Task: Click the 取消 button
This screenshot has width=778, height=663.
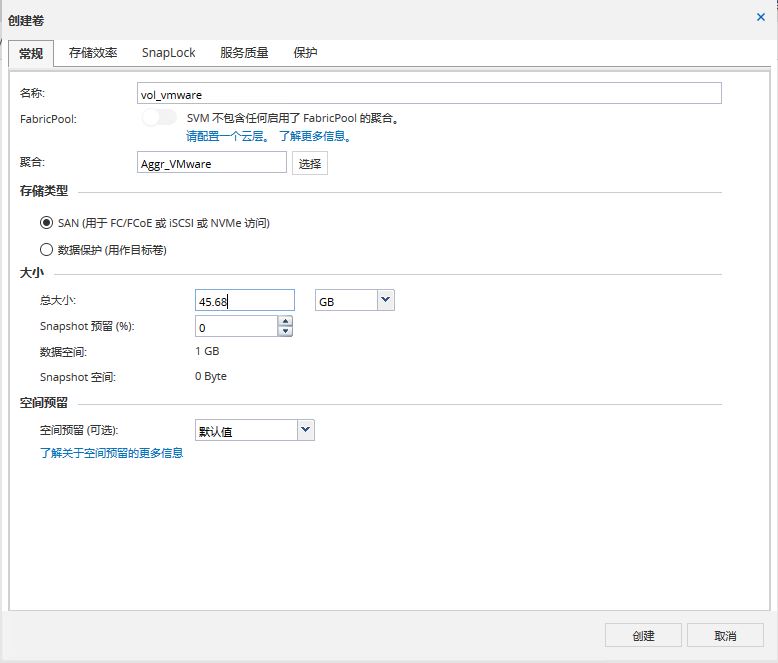Action: click(725, 635)
